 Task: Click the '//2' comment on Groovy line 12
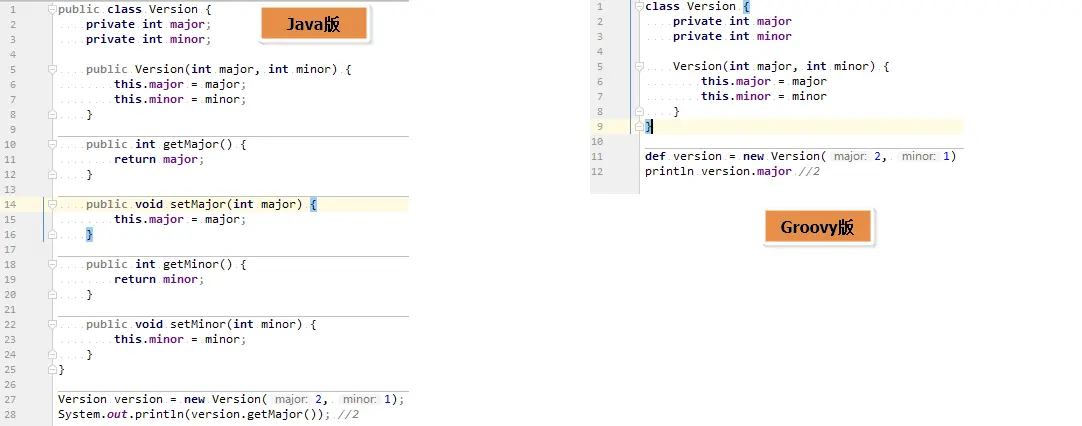(809, 172)
